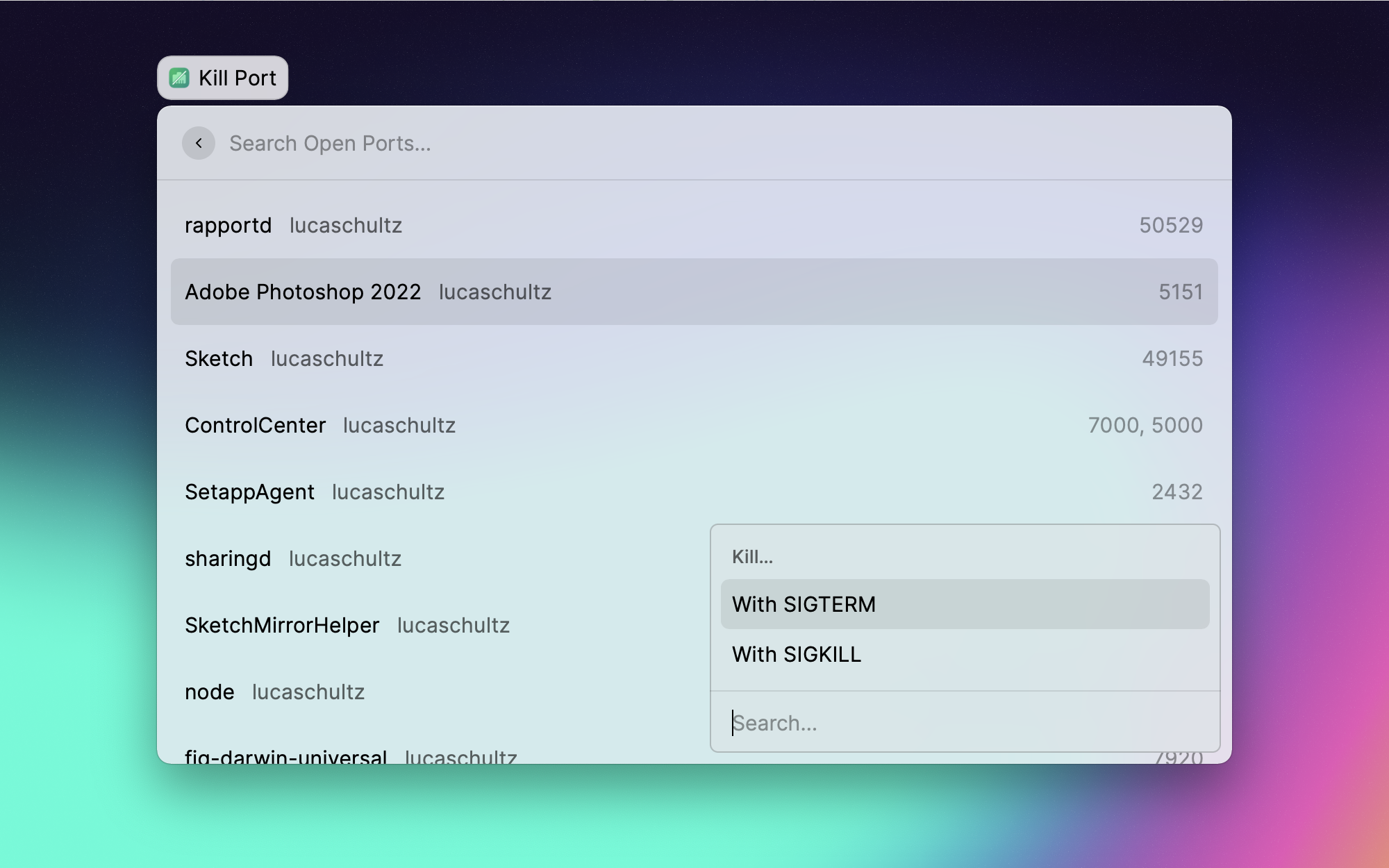Click the Kill... section header
This screenshot has height=868, width=1389.
pyautogui.click(x=752, y=557)
